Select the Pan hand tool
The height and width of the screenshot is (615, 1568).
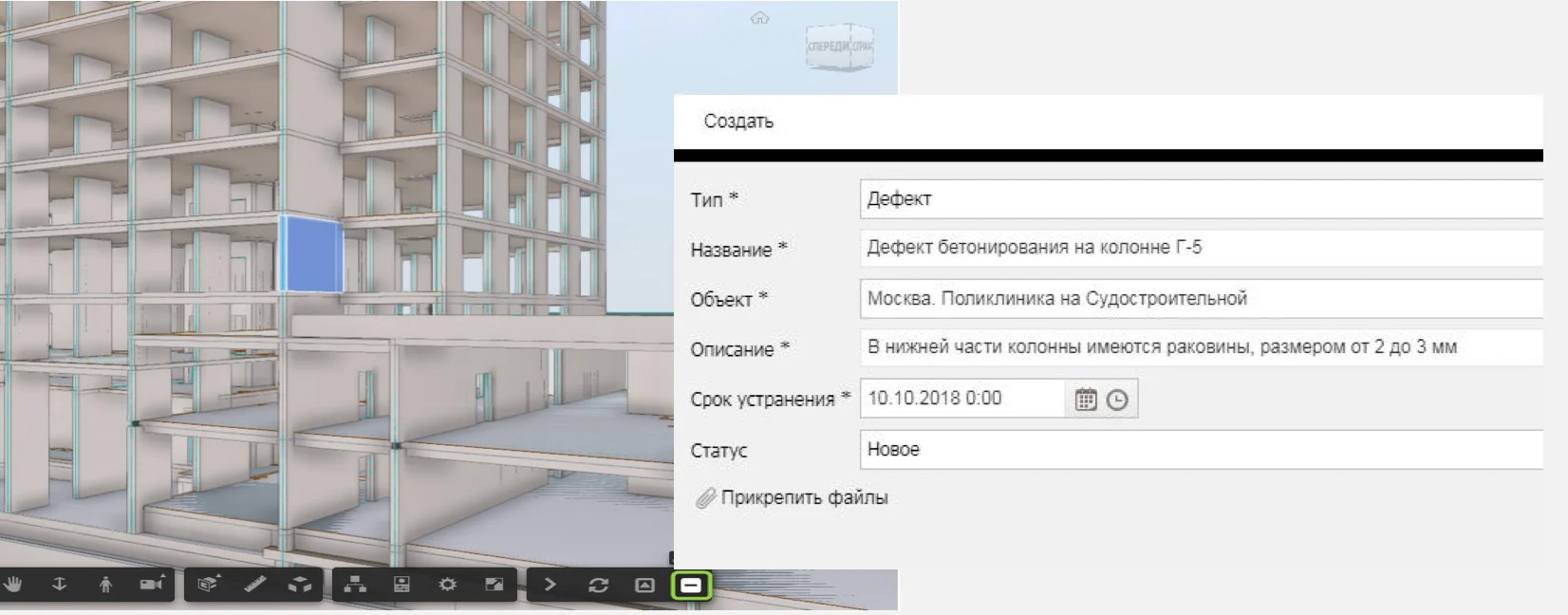(12, 585)
